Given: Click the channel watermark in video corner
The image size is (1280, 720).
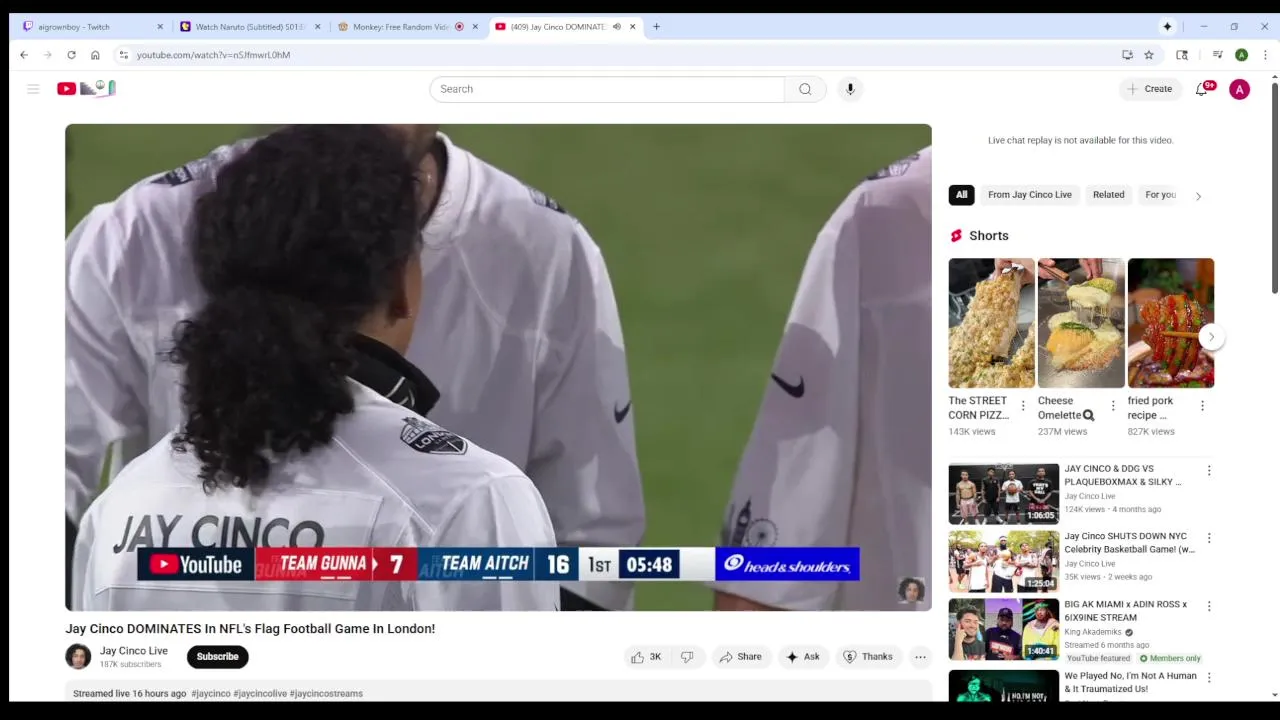Looking at the screenshot, I should click(x=910, y=589).
